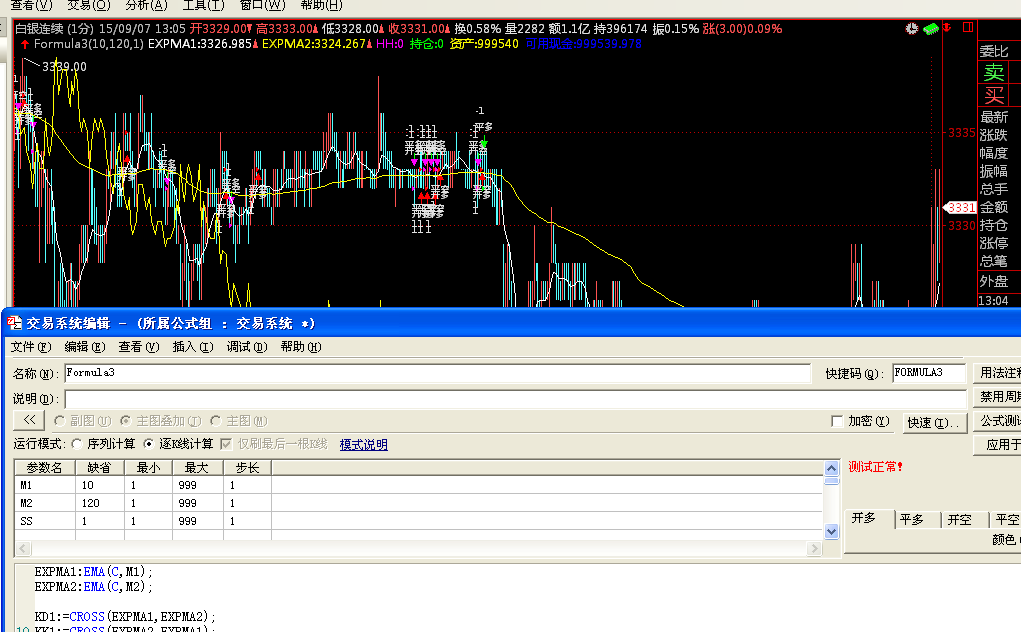Select the 副图 radio option
The width and height of the screenshot is (1021, 632).
coord(59,421)
